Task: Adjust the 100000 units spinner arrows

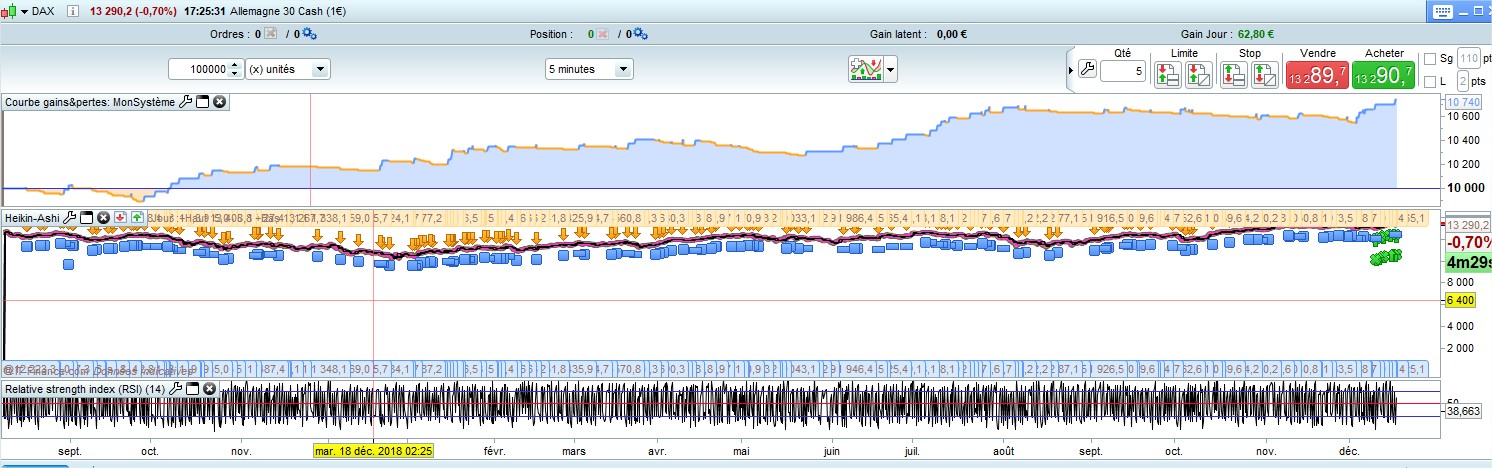Action: pyautogui.click(x=235, y=69)
